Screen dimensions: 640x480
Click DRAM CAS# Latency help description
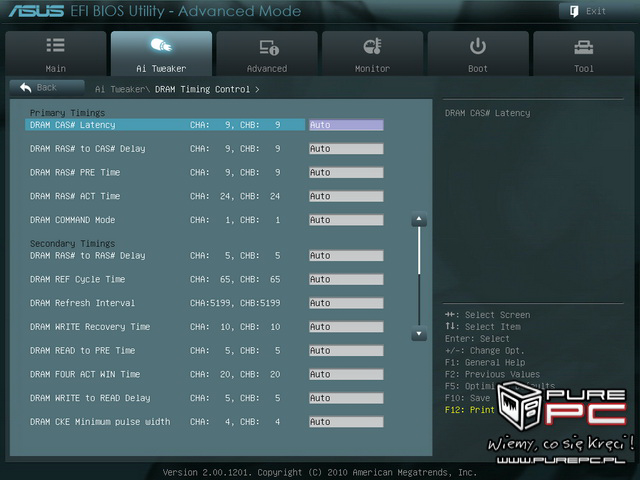pos(487,113)
